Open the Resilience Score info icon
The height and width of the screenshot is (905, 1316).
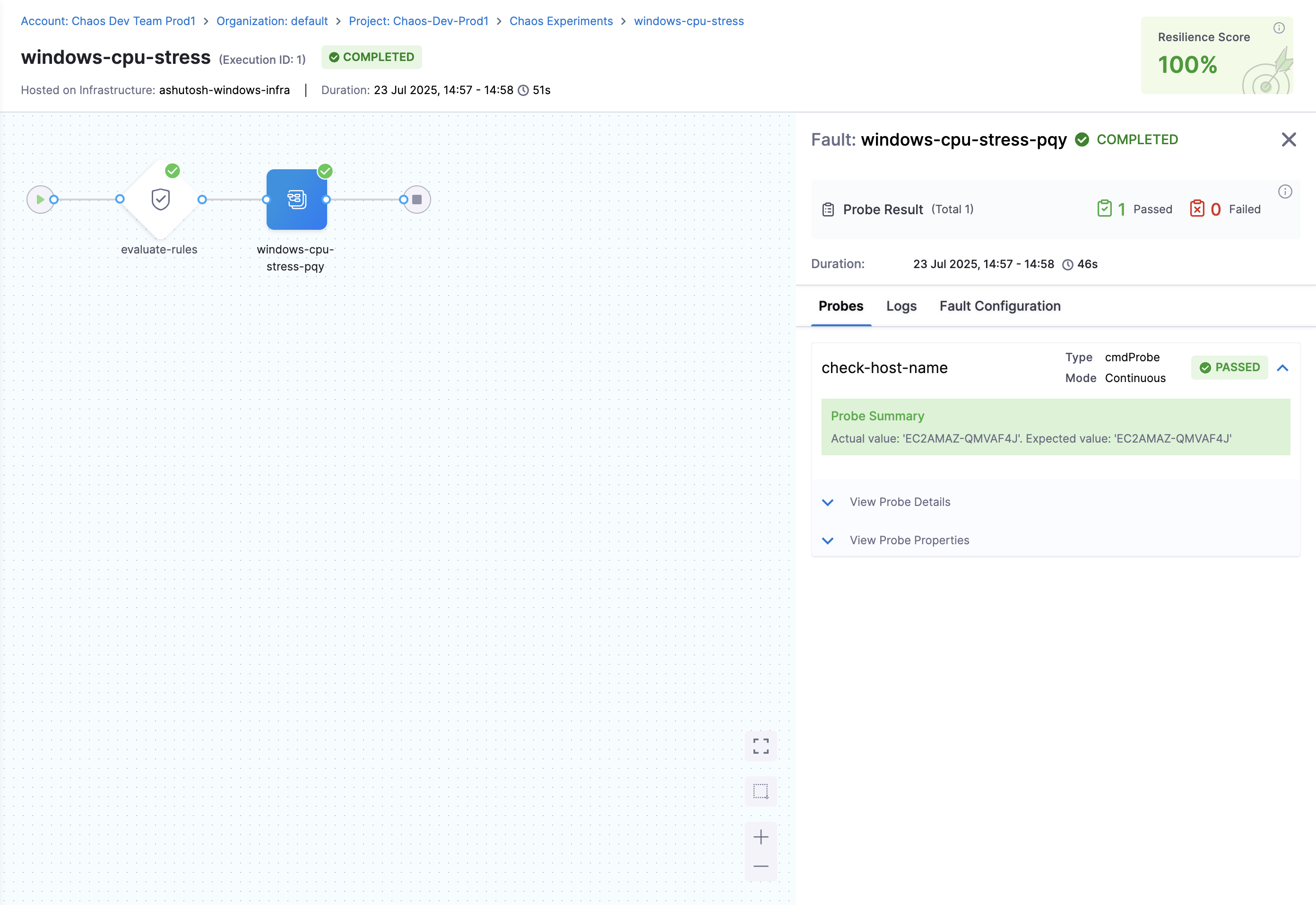click(x=1279, y=28)
